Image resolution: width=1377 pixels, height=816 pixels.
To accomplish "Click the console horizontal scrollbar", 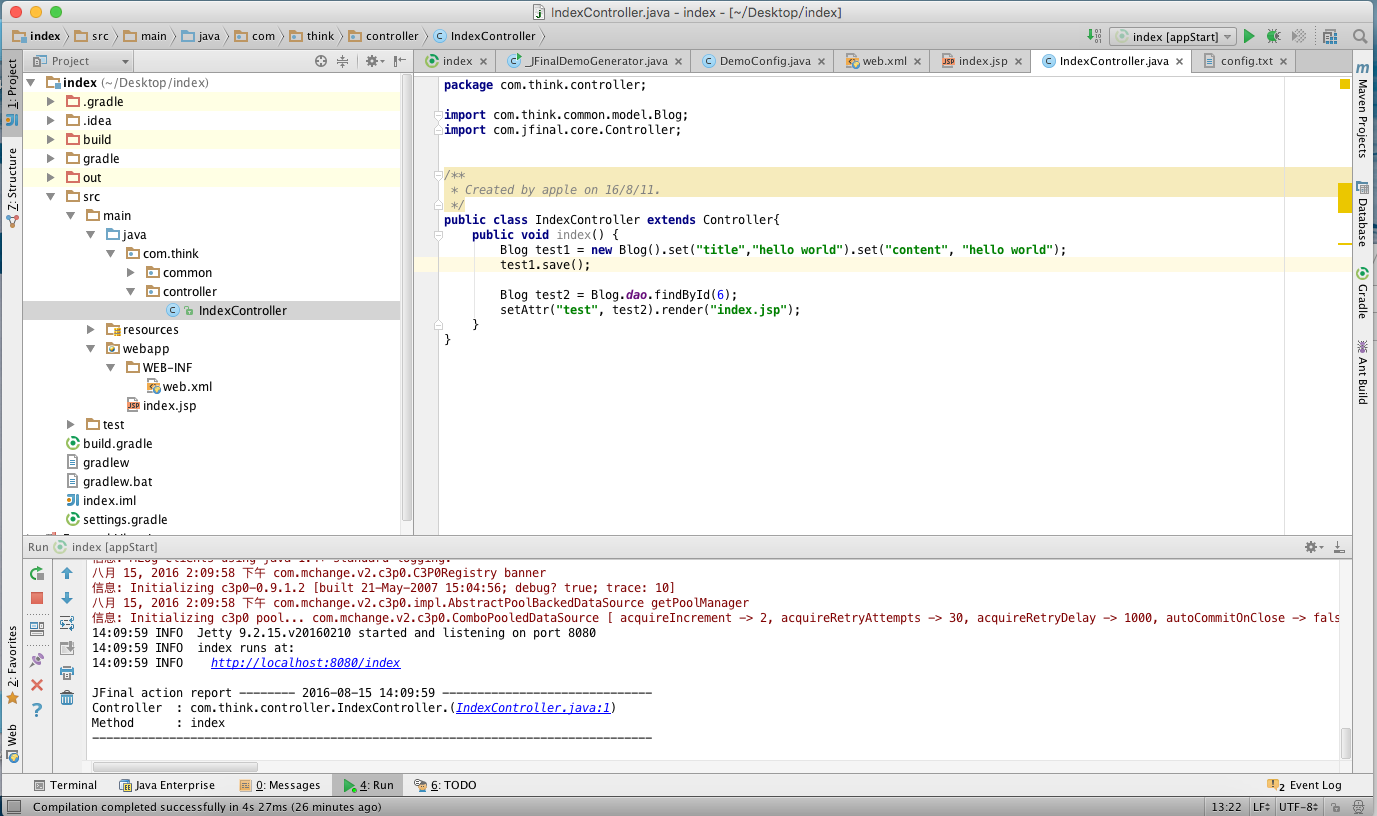I will click(175, 767).
